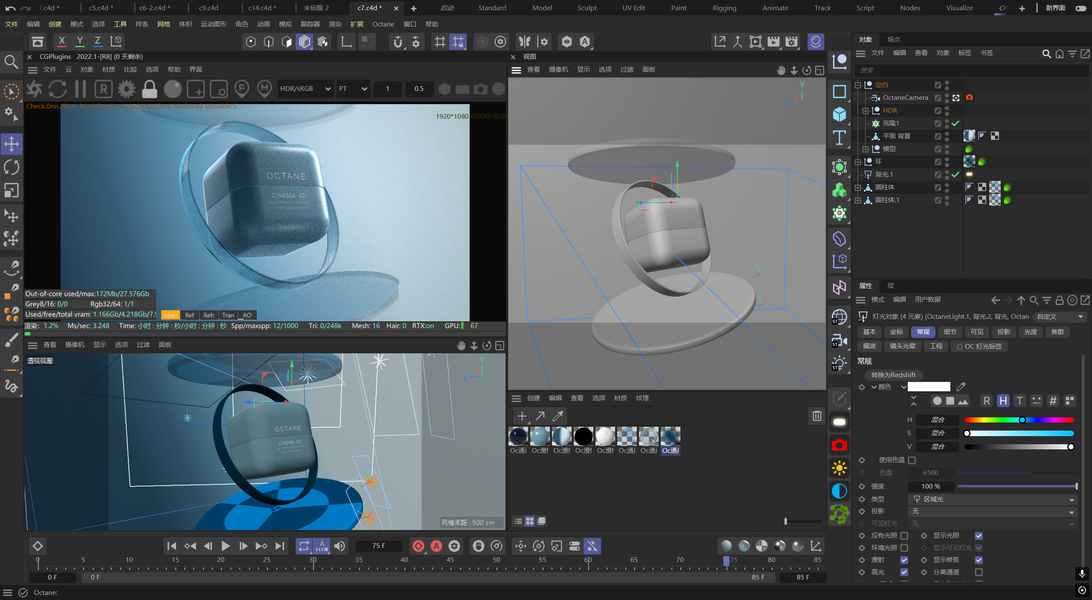Toggle X axis lock in top toolbar
Image resolution: width=1092 pixels, height=600 pixels.
click(62, 42)
